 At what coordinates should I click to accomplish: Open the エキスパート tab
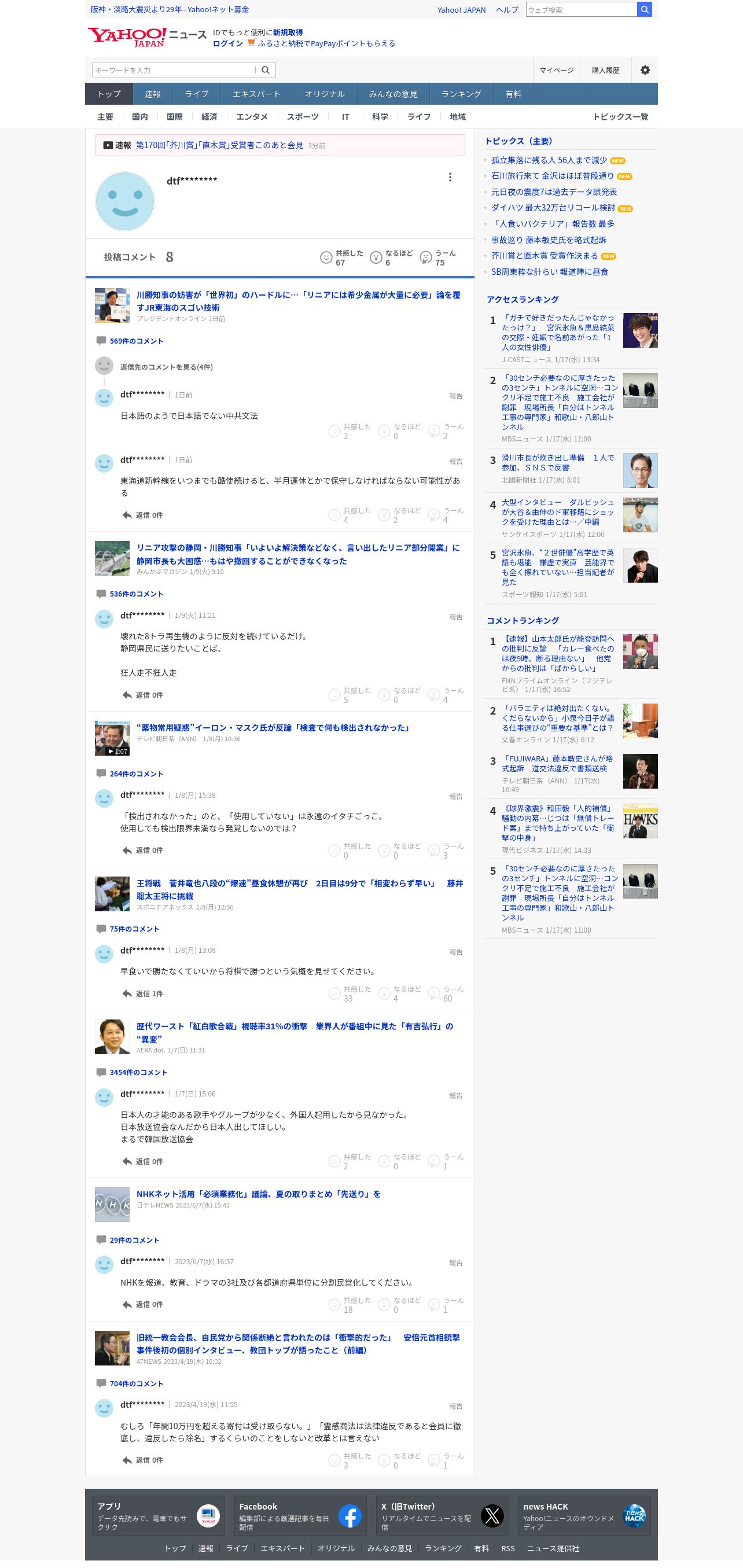point(256,94)
